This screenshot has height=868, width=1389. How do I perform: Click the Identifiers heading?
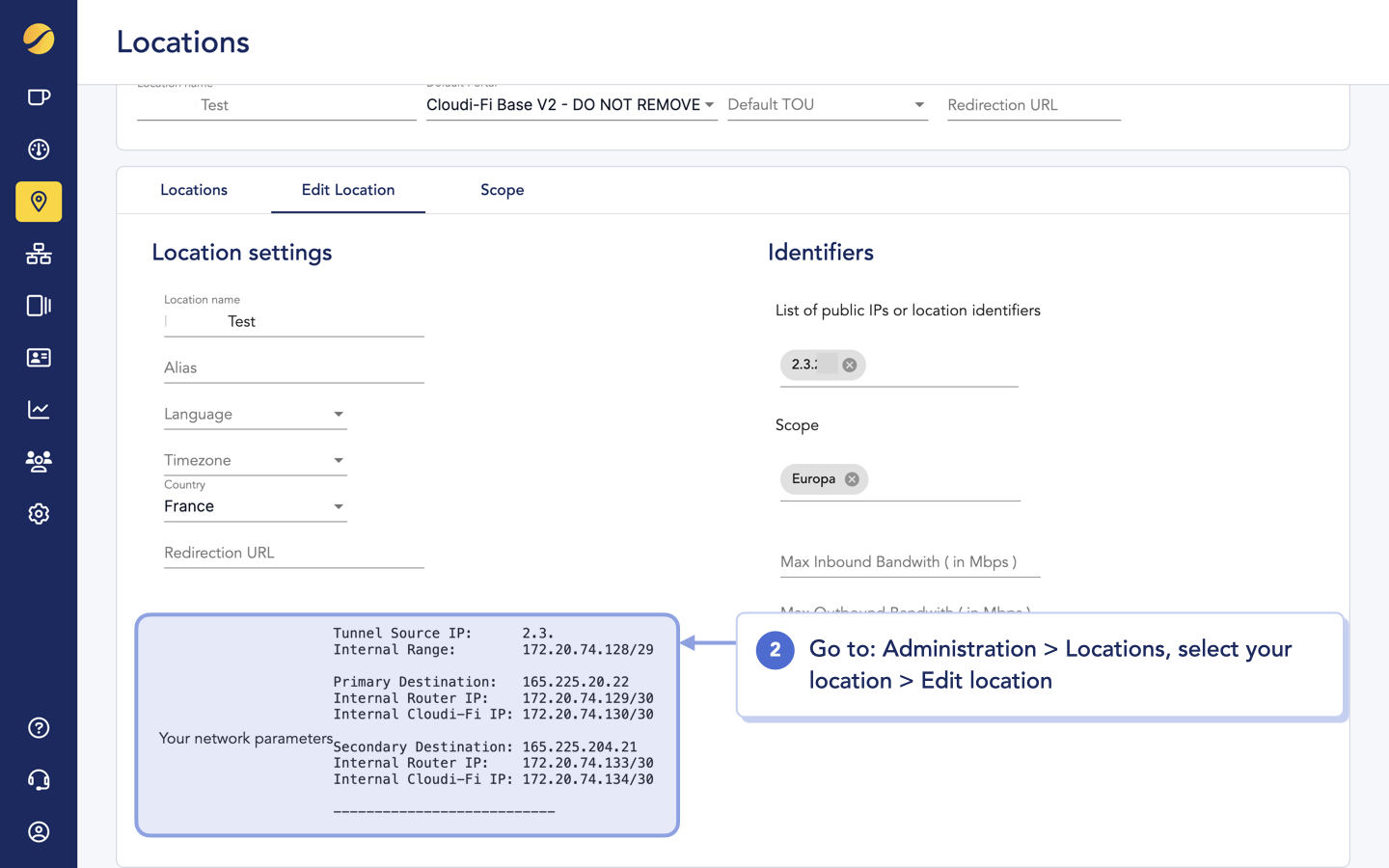coord(821,253)
